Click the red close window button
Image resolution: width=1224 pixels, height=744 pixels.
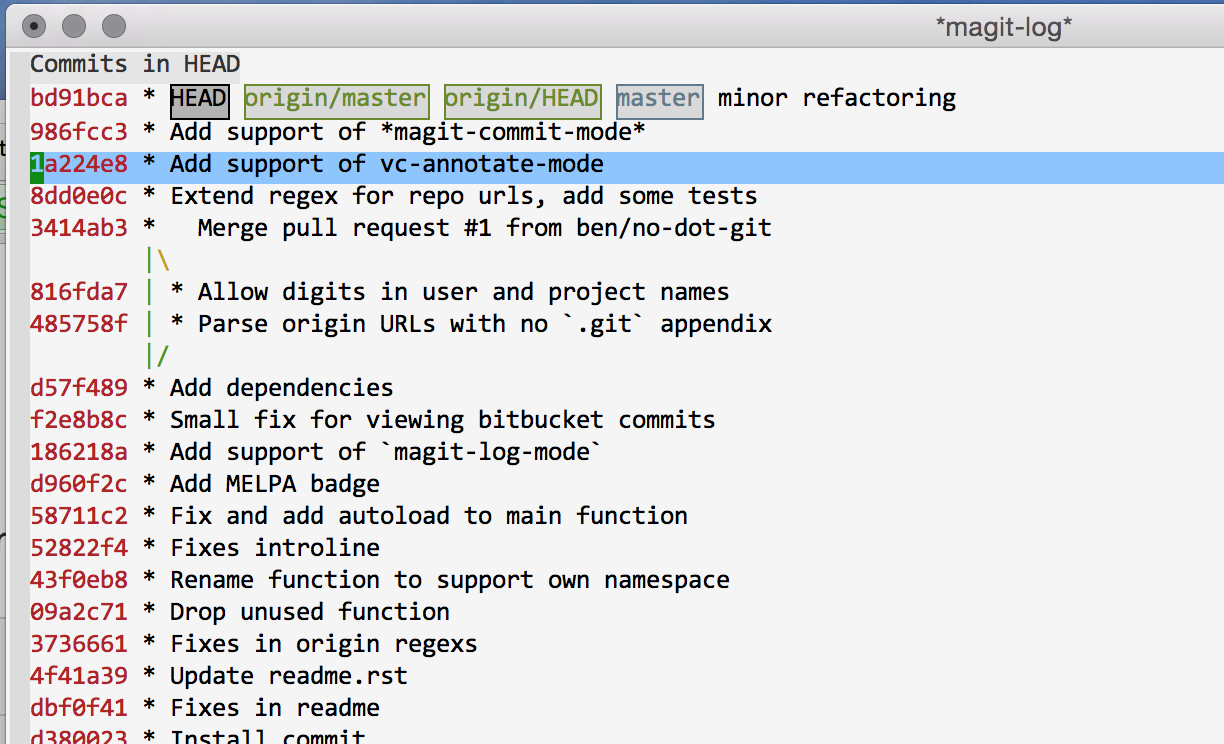click(x=34, y=26)
